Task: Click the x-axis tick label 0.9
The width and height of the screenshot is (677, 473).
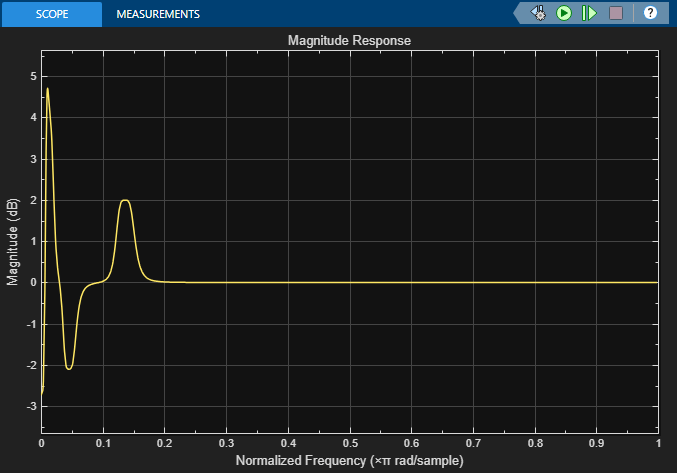Action: pyautogui.click(x=596, y=442)
